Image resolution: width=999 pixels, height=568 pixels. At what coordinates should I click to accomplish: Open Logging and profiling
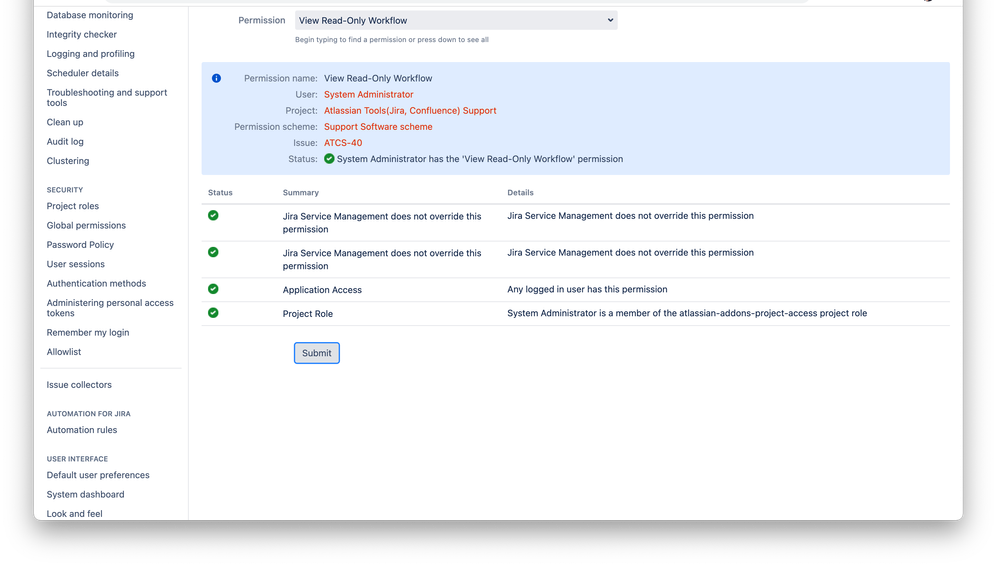[x=90, y=54]
